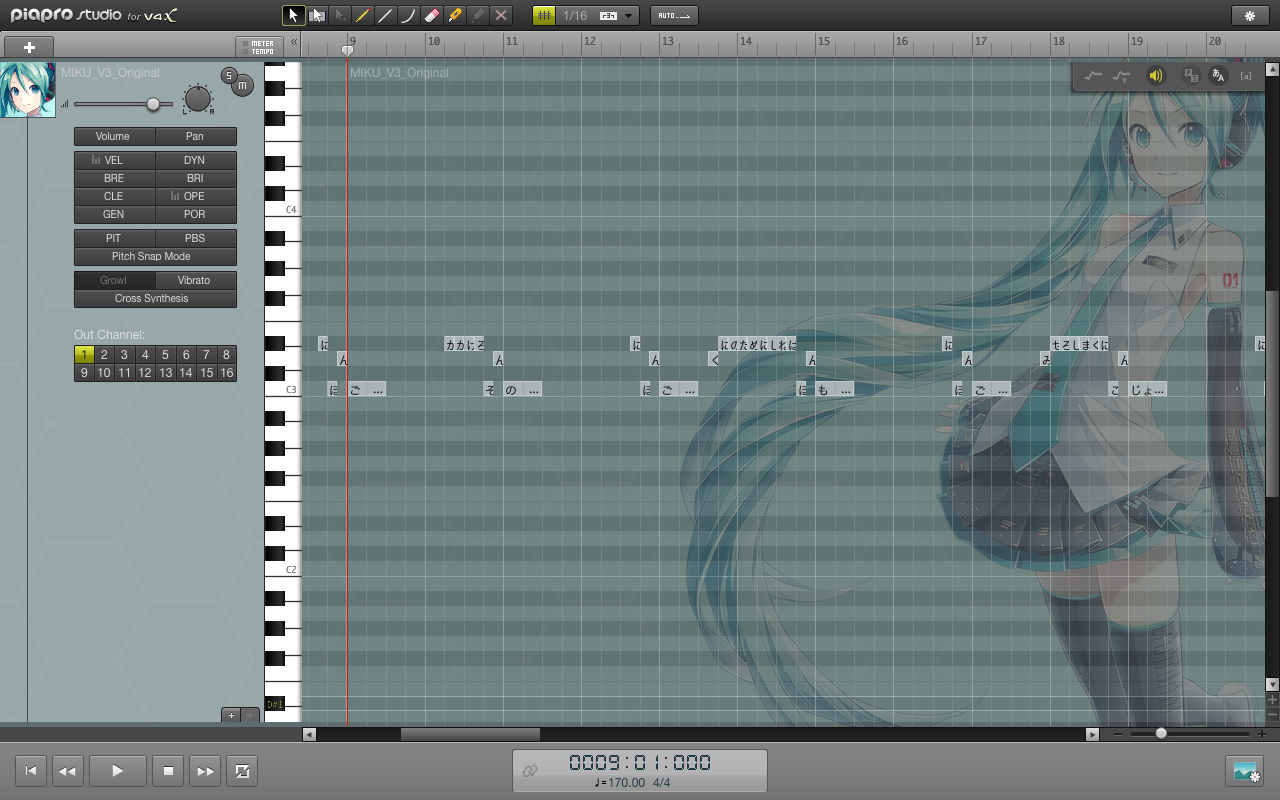Click the OPE parameter button
Viewport: 1280px width, 800px height.
196,196
